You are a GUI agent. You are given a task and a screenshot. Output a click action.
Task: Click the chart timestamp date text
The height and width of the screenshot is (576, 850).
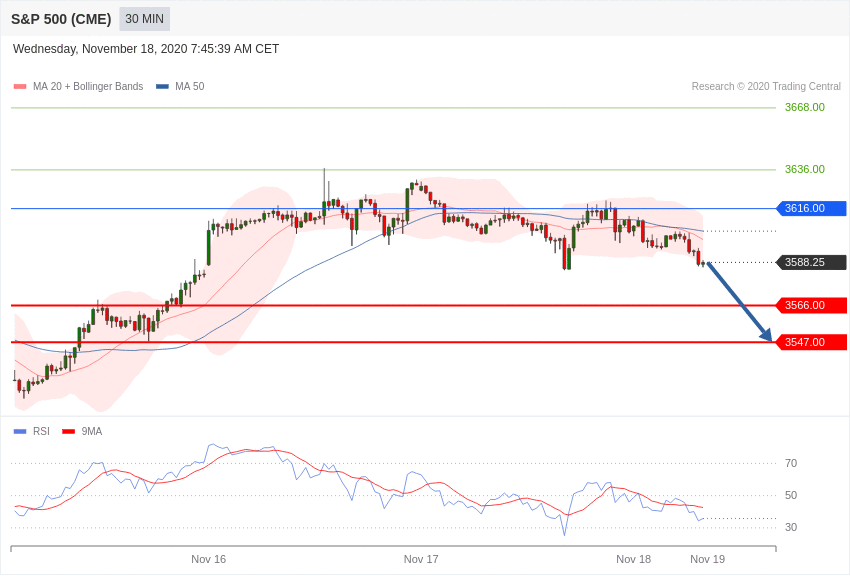(x=146, y=49)
